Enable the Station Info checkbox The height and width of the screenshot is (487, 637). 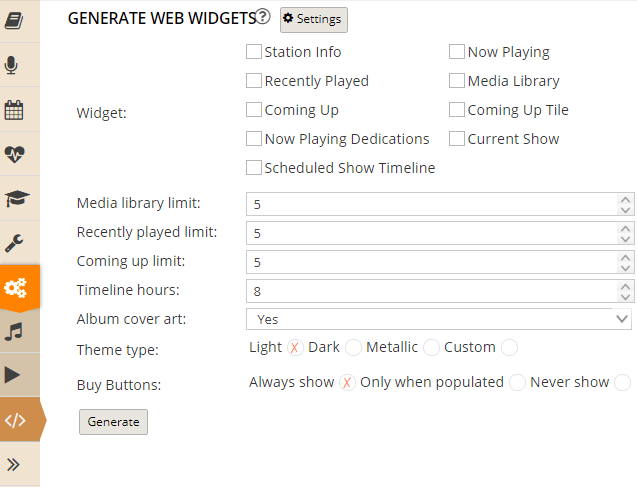pyautogui.click(x=254, y=52)
